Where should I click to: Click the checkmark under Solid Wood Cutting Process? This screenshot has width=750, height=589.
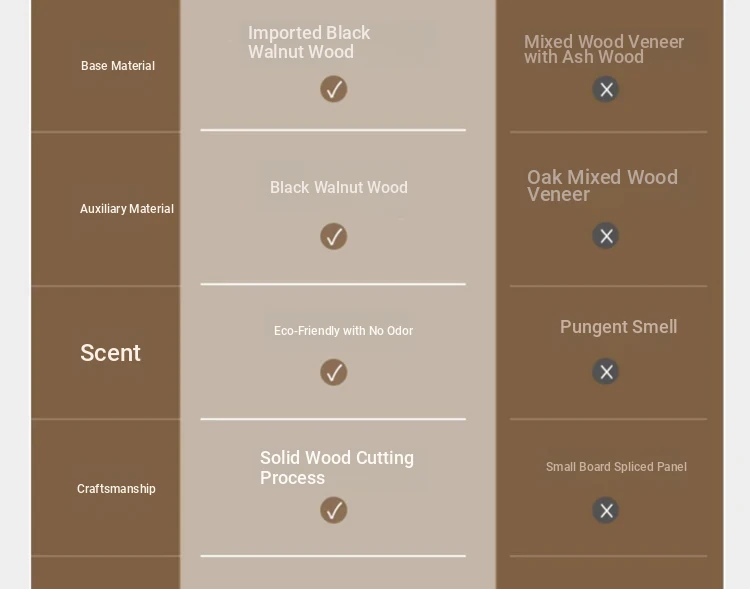pyautogui.click(x=333, y=510)
